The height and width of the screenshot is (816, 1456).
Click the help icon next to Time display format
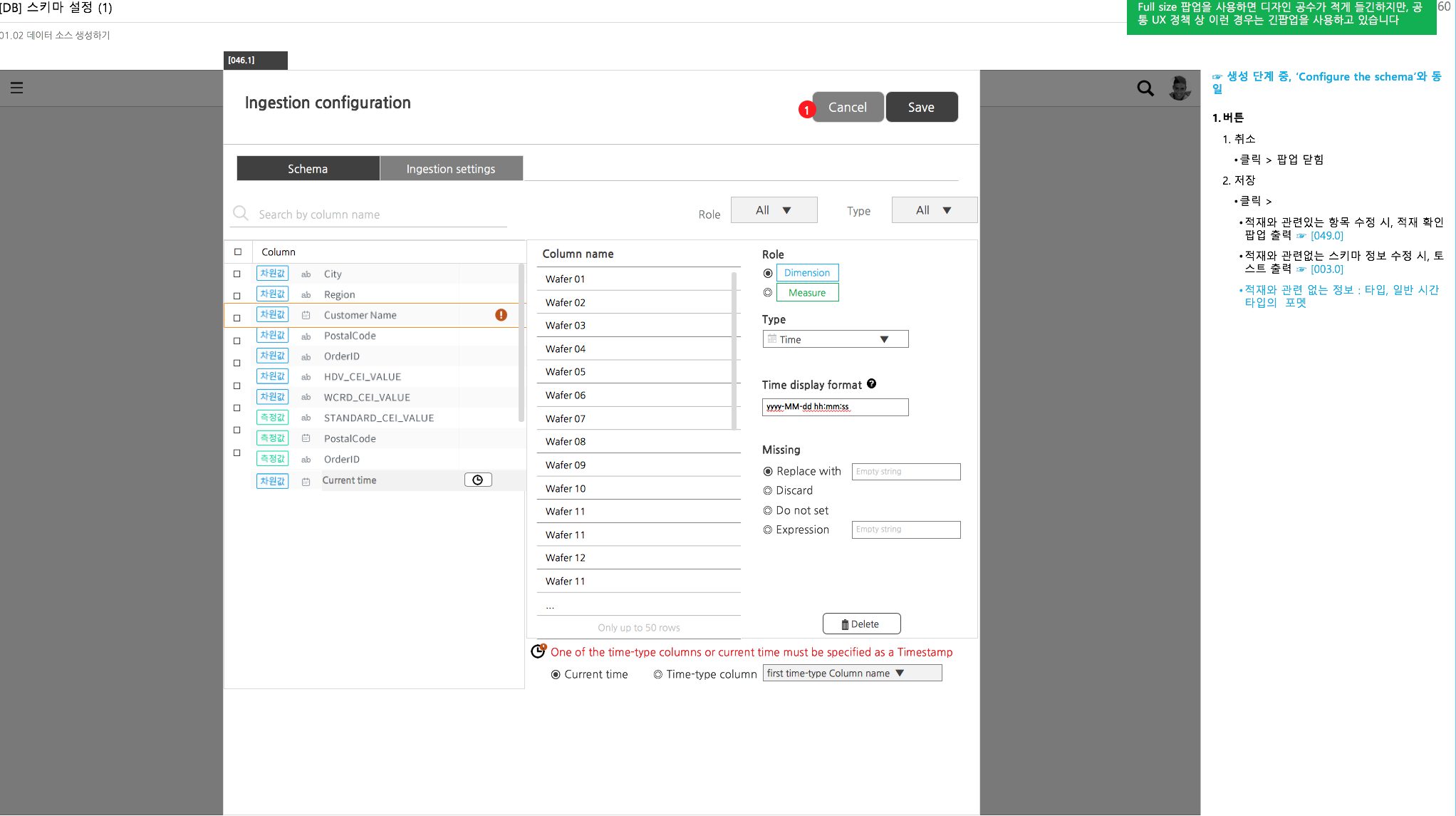pyautogui.click(x=872, y=383)
